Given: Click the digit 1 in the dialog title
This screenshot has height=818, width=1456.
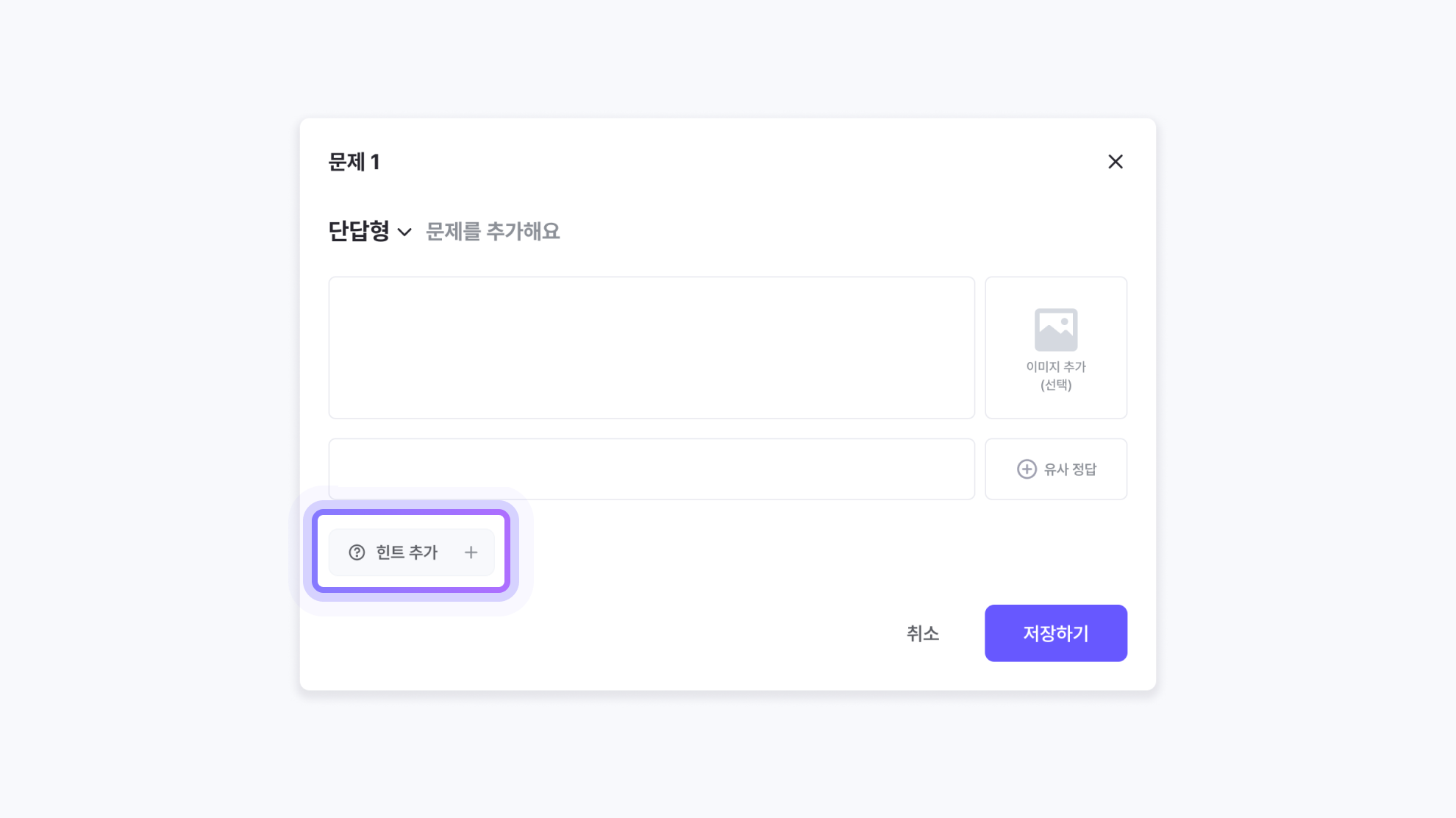Looking at the screenshot, I should (x=375, y=162).
